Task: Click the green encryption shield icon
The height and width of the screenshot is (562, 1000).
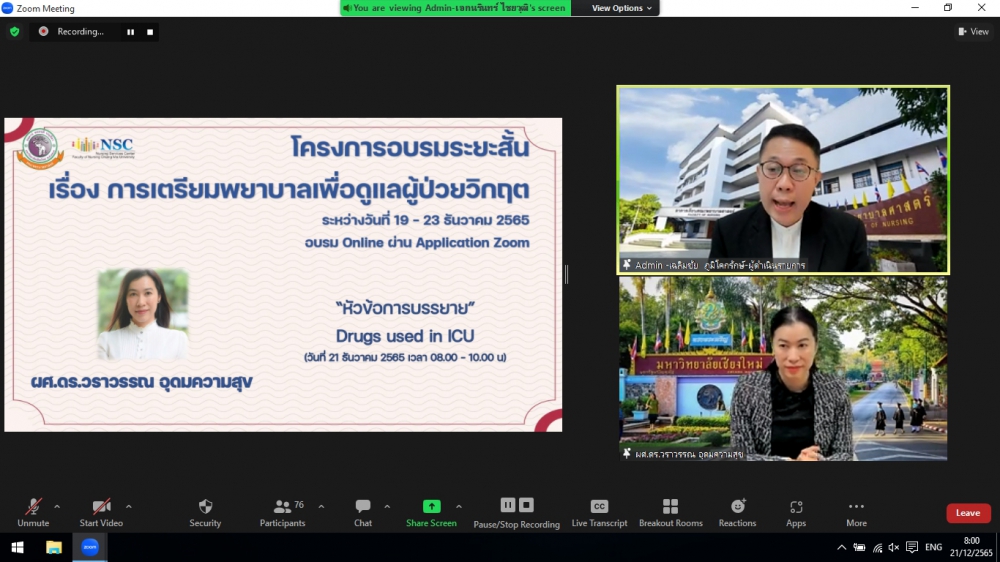Action: (x=14, y=32)
